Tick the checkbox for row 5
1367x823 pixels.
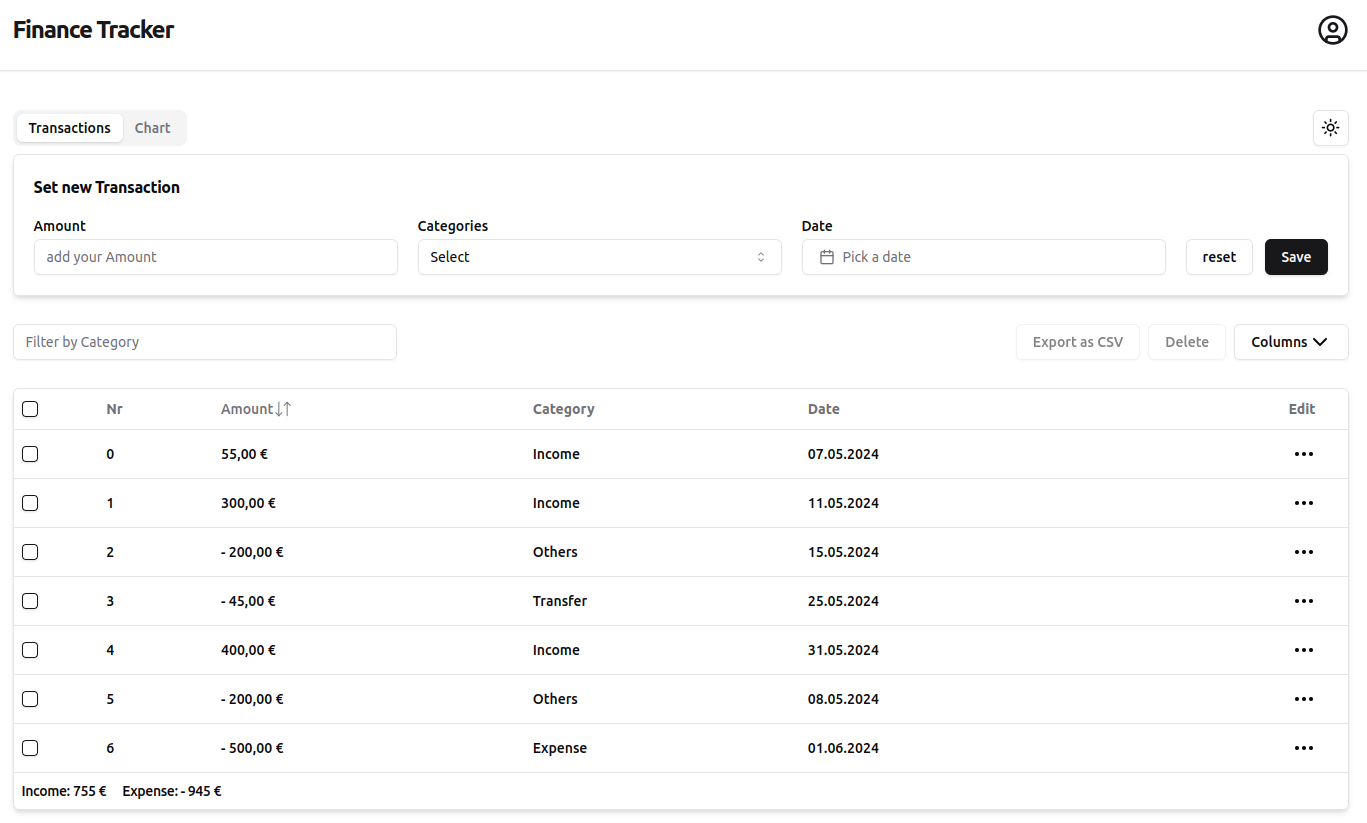(30, 699)
